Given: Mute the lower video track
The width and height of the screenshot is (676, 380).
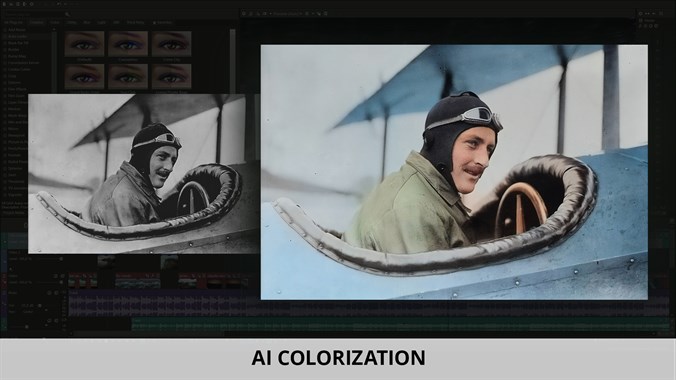Looking at the screenshot, I should click(56, 276).
